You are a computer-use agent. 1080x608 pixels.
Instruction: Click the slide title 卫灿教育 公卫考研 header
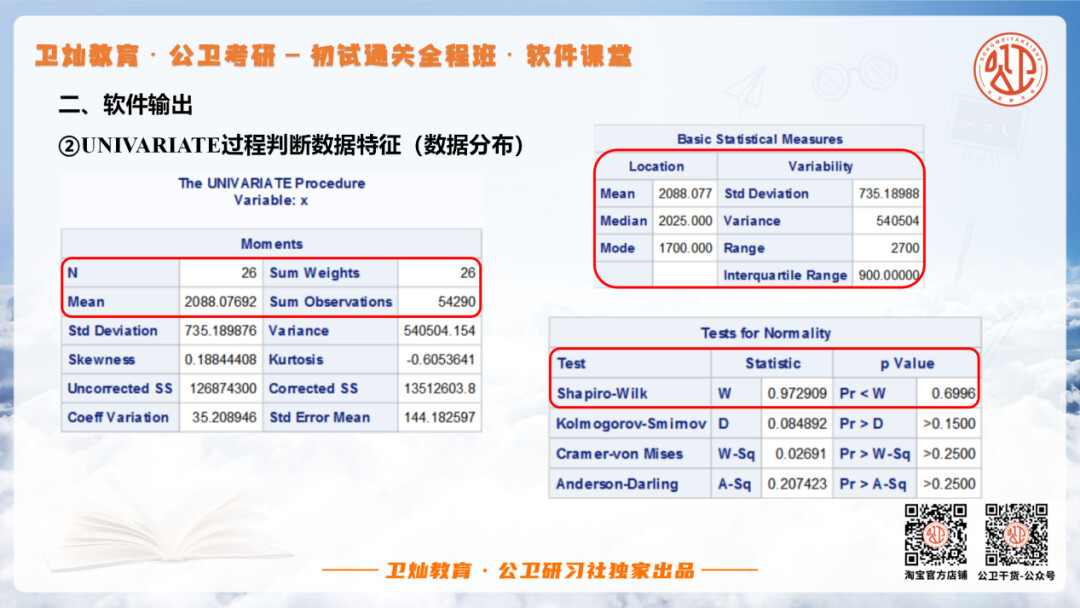coord(333,56)
